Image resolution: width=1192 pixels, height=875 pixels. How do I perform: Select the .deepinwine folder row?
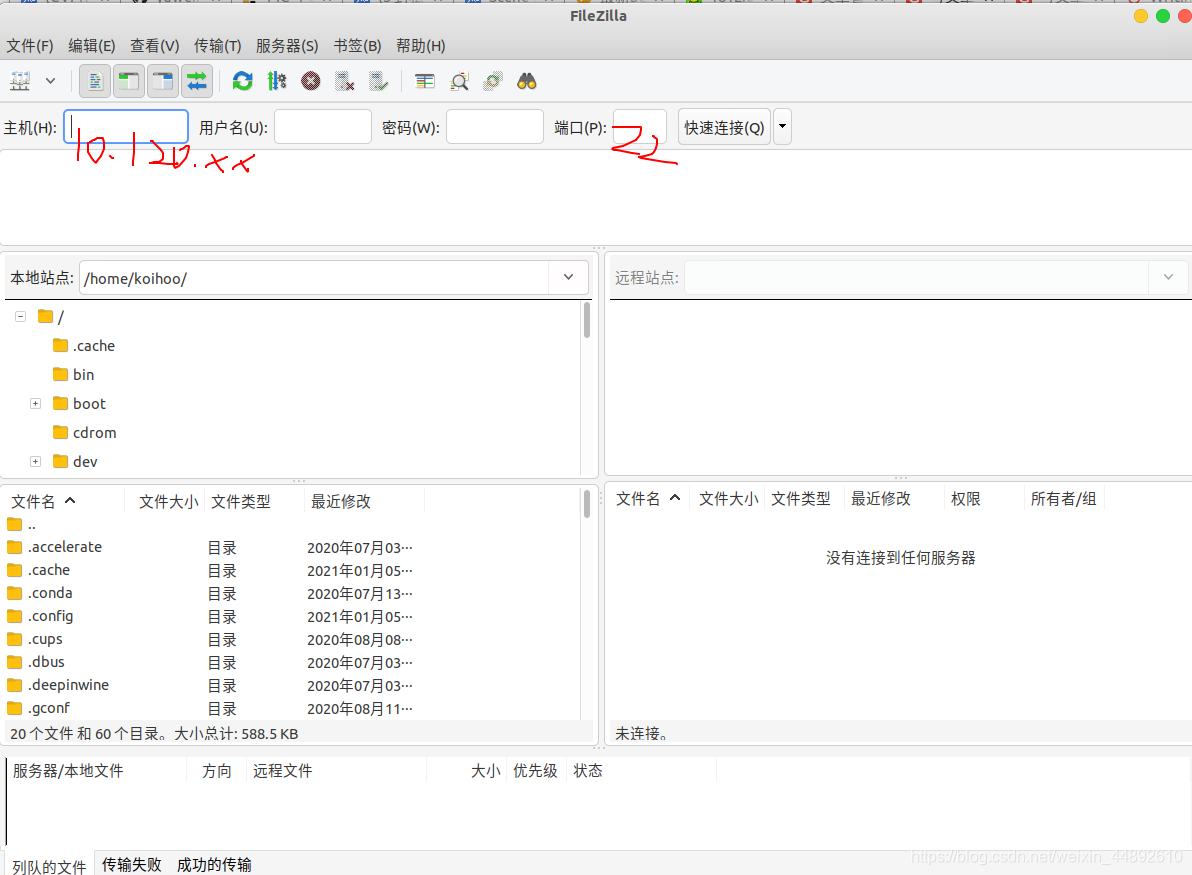pyautogui.click(x=291, y=685)
